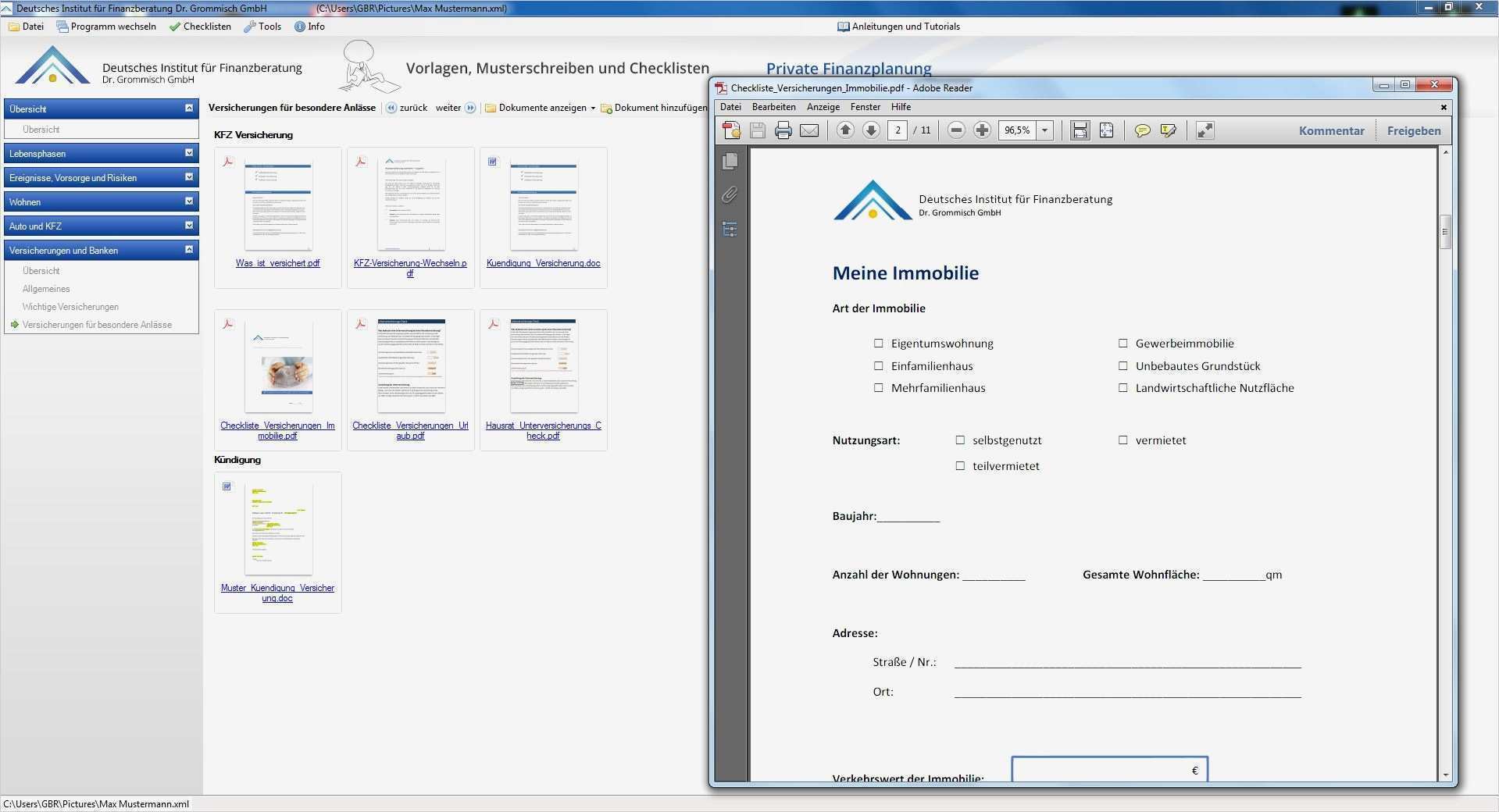
Task: Click the Adobe Reader vertical scrollbar thumb
Action: point(1444,232)
